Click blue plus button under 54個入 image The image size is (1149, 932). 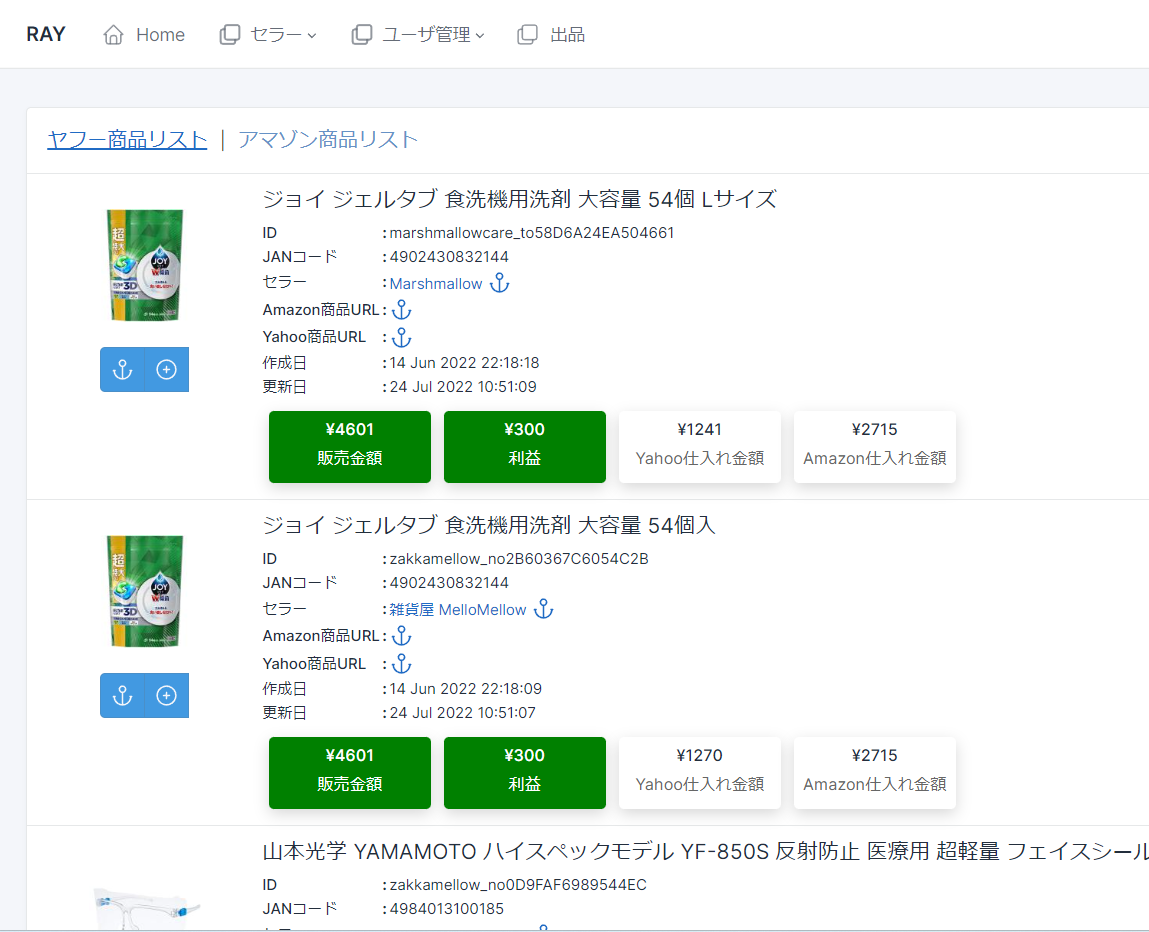[166, 695]
